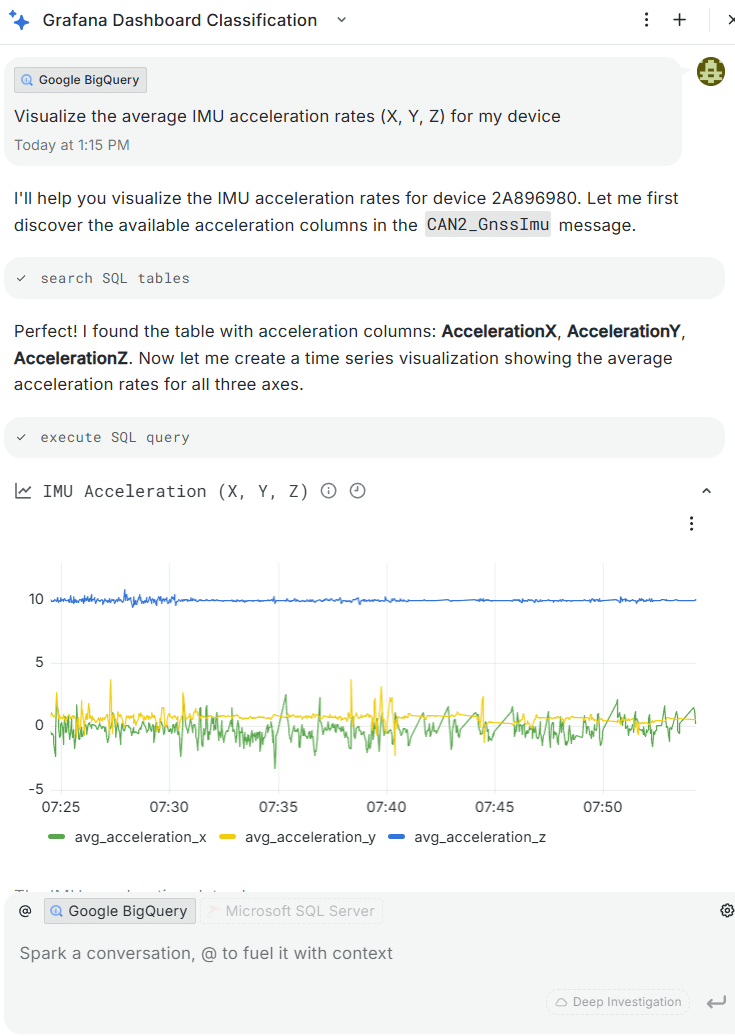Toggle avg_acceleration_y series in legend
Viewport: 735px width, 1036px height.
(298, 837)
